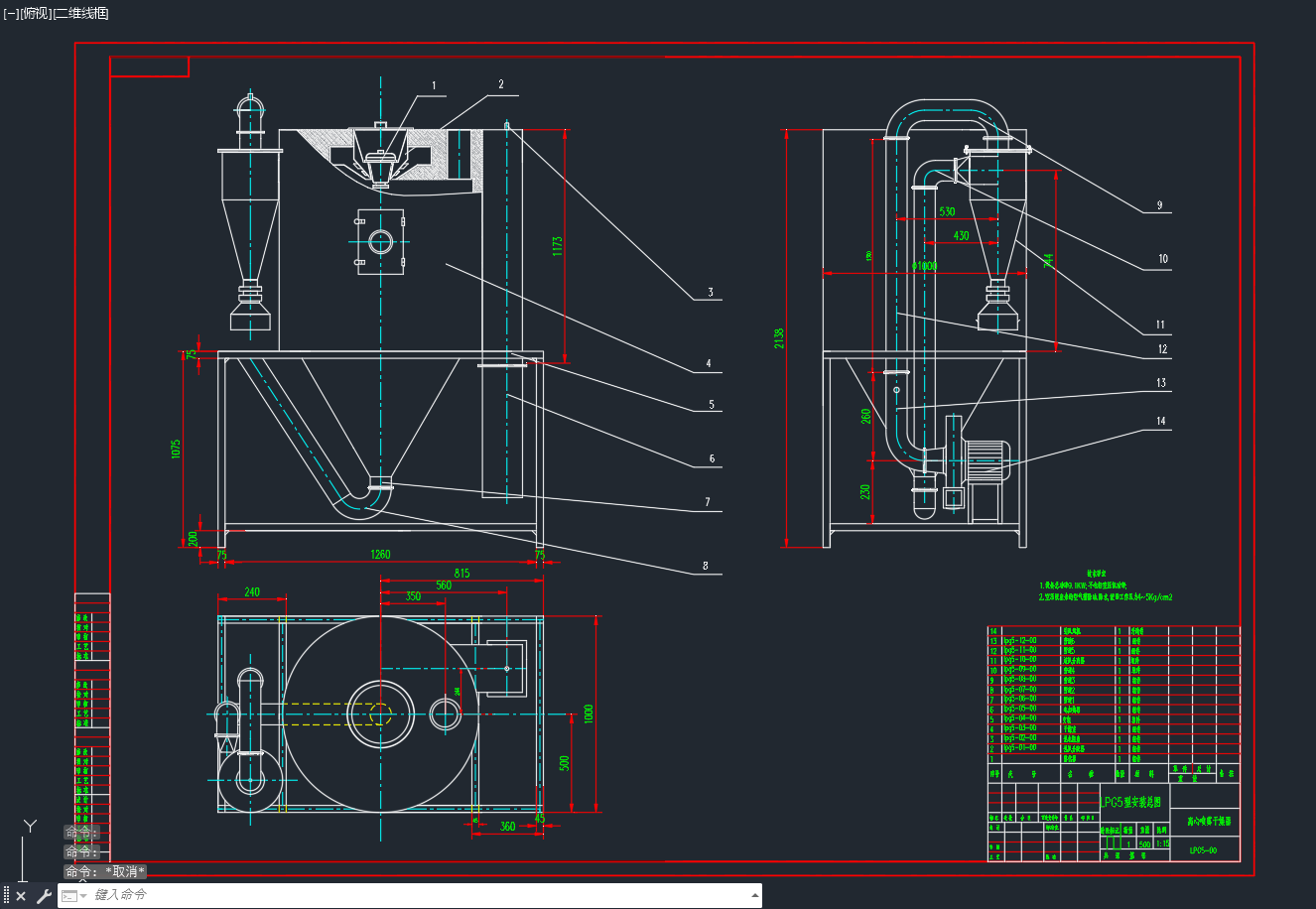This screenshot has width=1316, height=909.
Task: Select the lpg5-12-00 part code
Action: pos(1020,641)
